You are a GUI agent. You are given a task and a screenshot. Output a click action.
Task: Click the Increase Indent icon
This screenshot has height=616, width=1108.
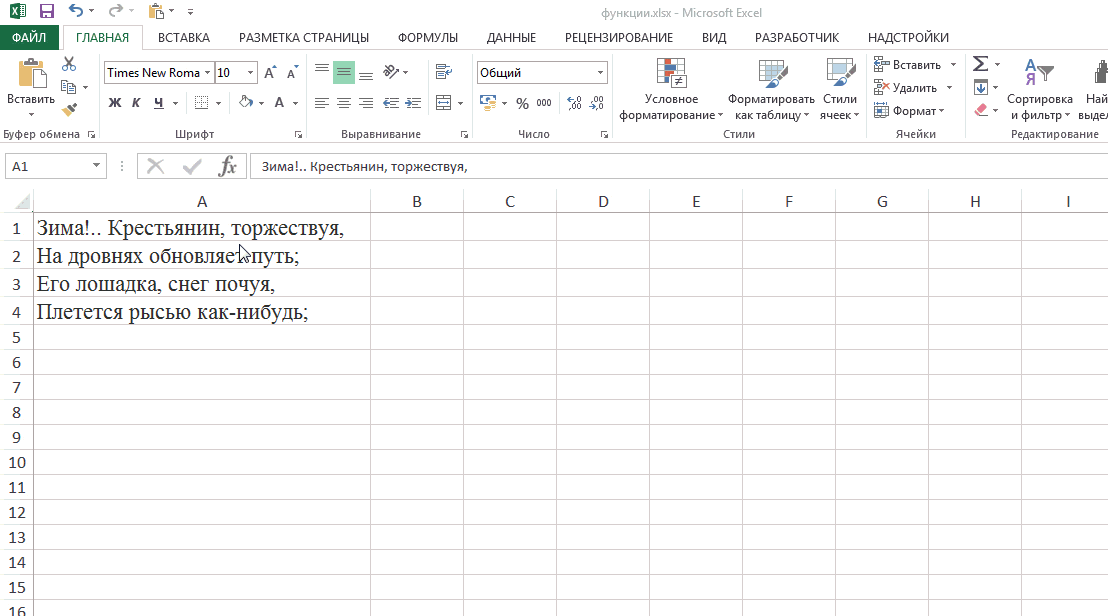point(412,103)
